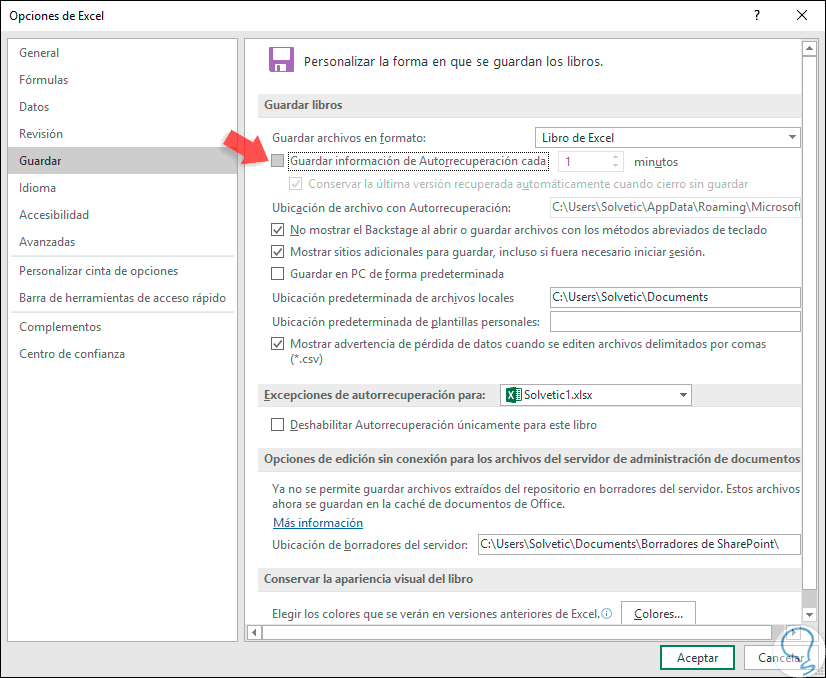Screen dimensions: 826x678
Task: Go to the Datos category
Action: tap(122, 106)
